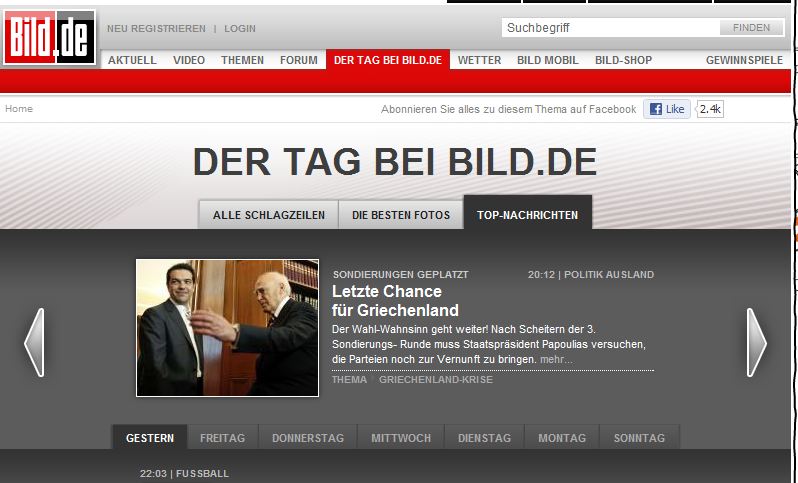Image resolution: width=798 pixels, height=483 pixels.
Task: Focus the Suchbegriff search field
Action: [x=611, y=27]
